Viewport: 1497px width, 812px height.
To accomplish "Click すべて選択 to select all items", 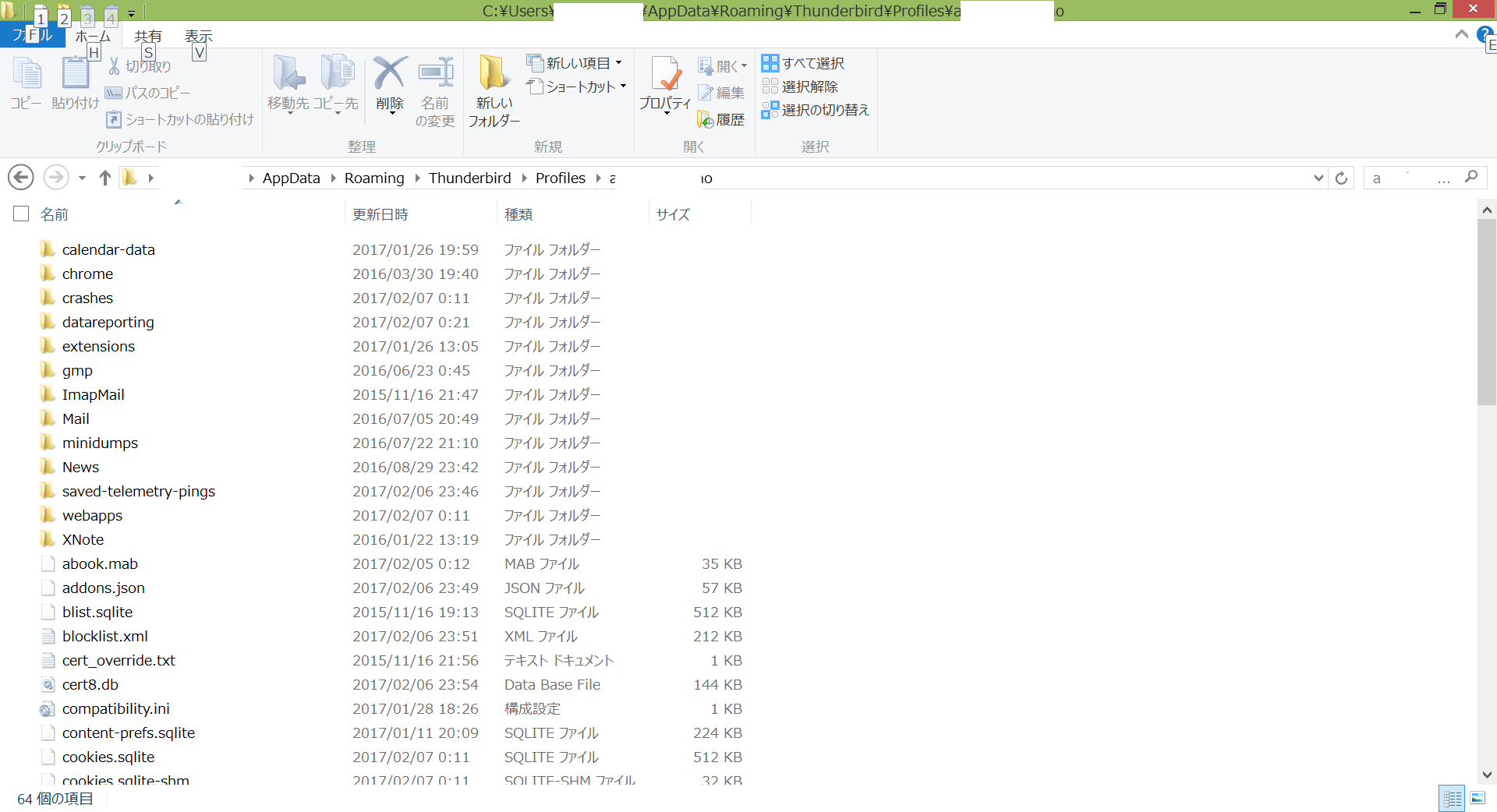I will pos(804,63).
